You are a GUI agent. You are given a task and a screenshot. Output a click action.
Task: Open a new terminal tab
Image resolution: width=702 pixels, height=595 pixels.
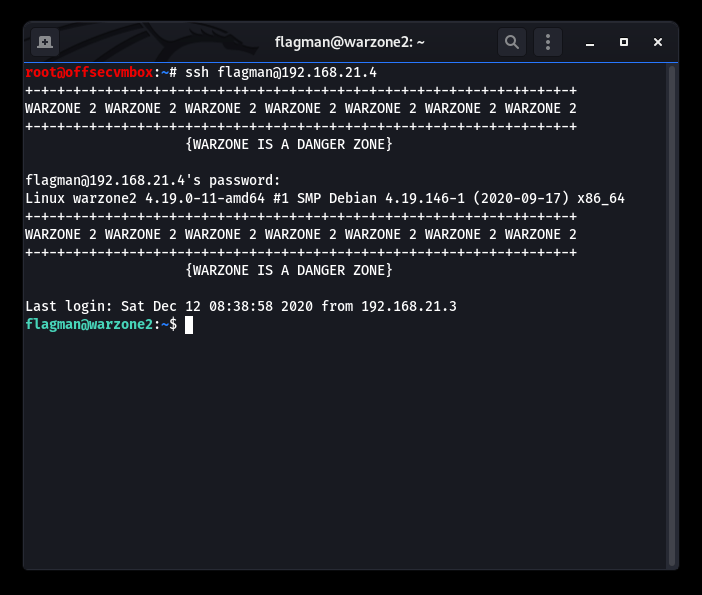(45, 42)
